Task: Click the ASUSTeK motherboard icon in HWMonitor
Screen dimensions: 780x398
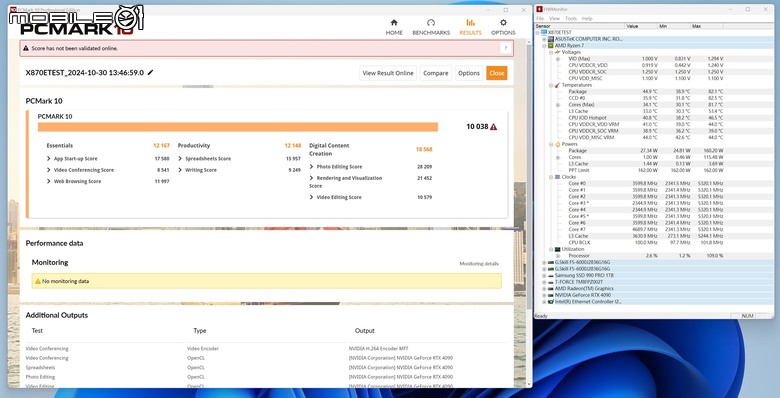Action: coord(551,39)
